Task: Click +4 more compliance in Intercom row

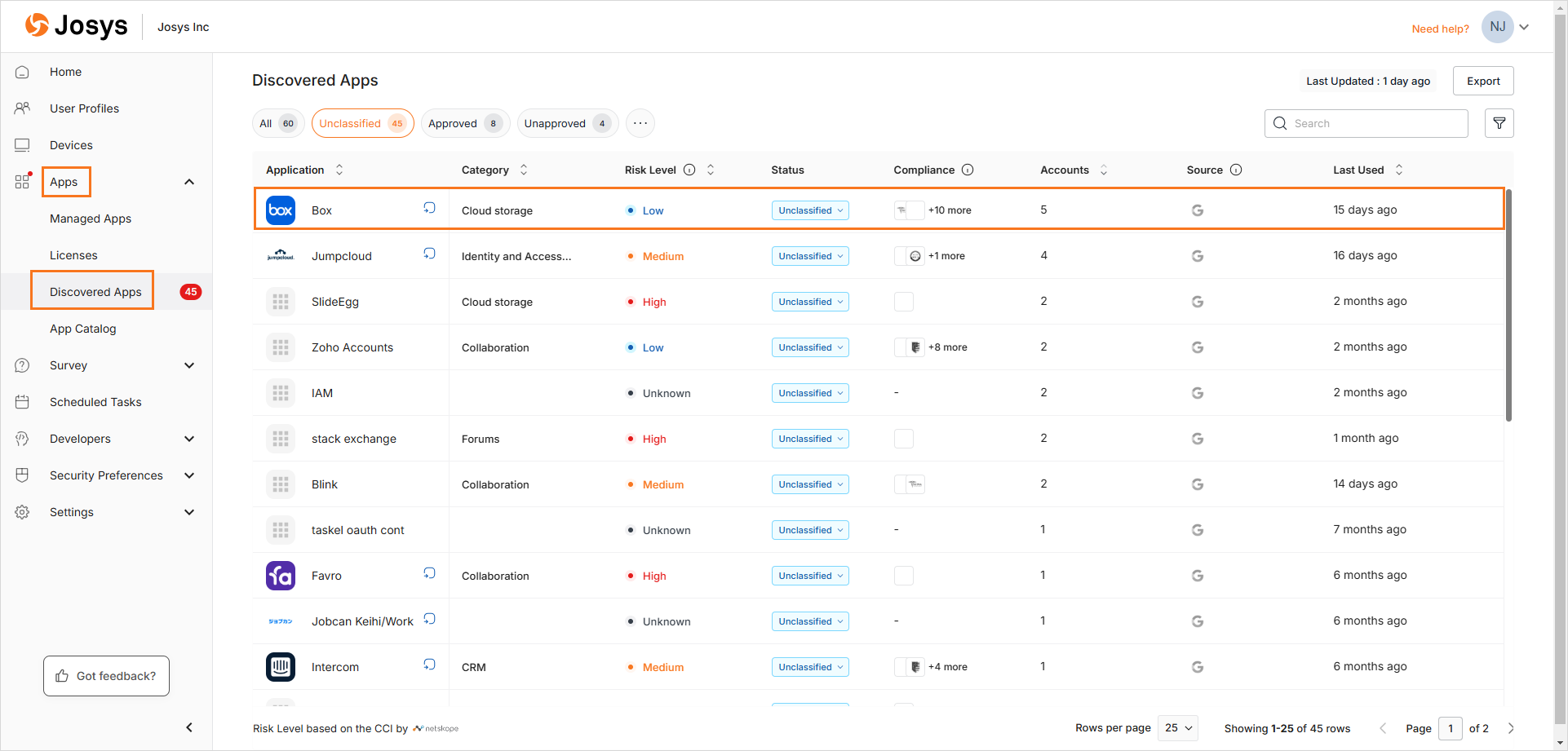Action: pos(947,667)
